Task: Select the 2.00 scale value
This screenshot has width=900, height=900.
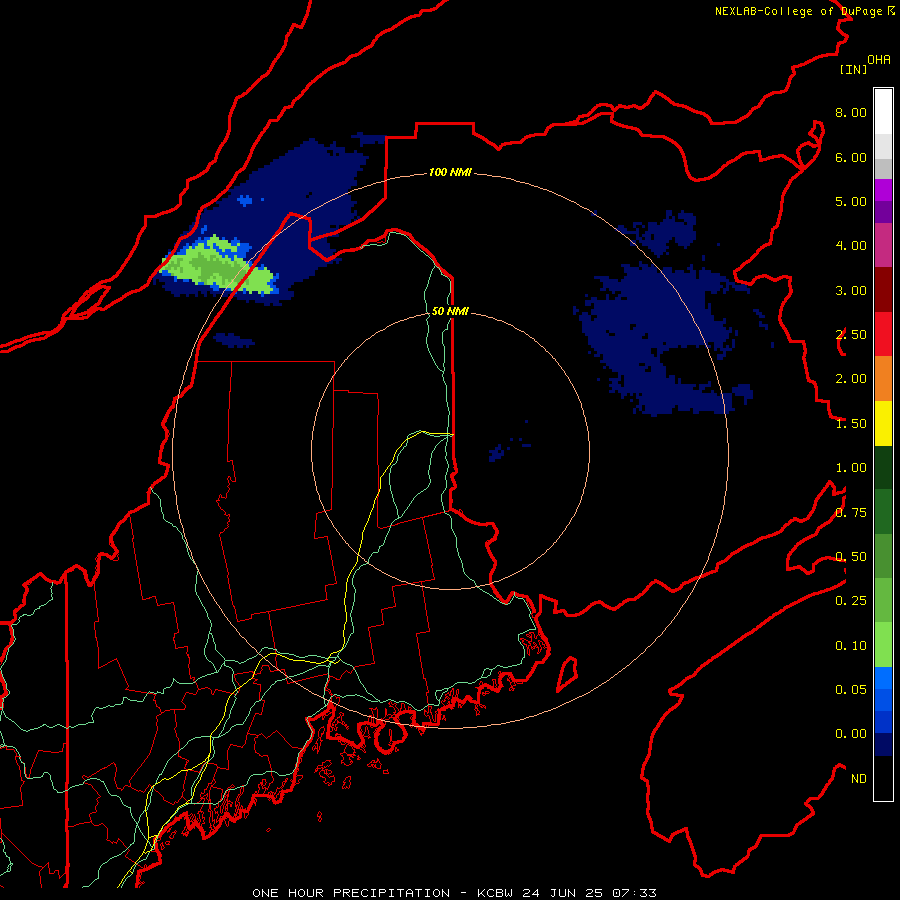Action: [851, 379]
